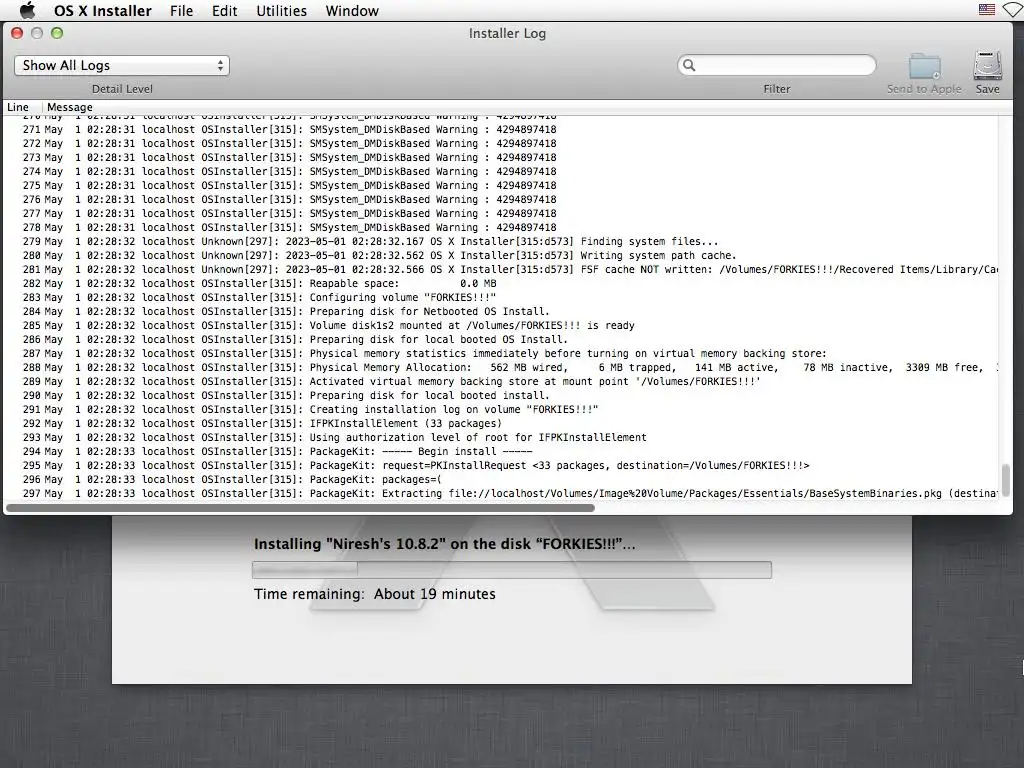Select log line 271 SMSystem_DMDiskBased Warning

pos(502,129)
